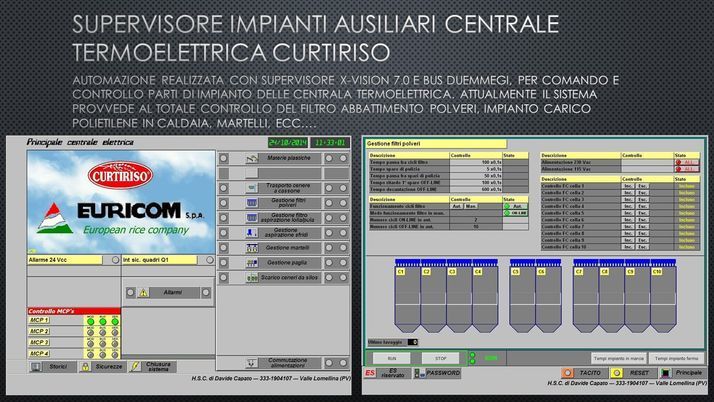Viewport: 714px width, 402px height.
Task: Open the Materie plastiche section icon
Action: click(x=252, y=158)
